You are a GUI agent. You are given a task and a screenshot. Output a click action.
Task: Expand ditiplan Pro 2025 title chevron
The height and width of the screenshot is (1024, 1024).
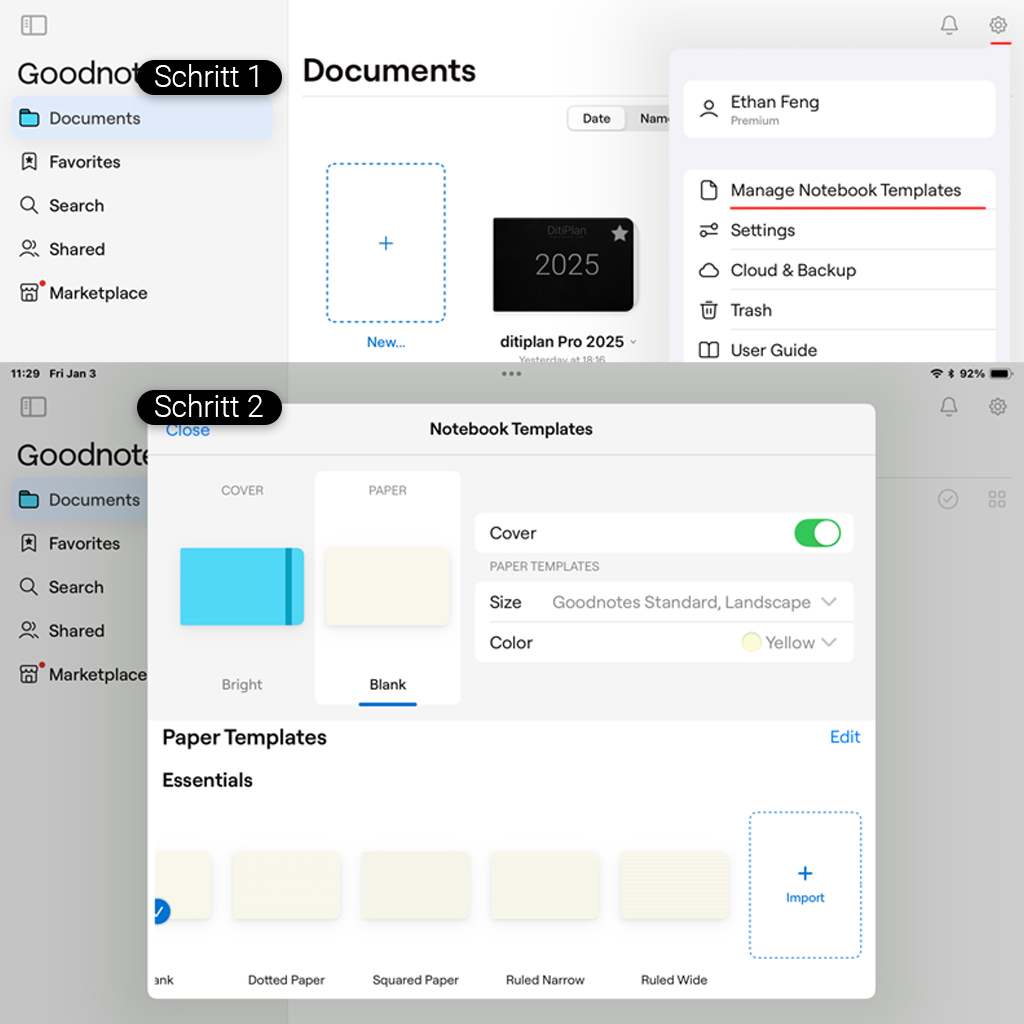pos(633,342)
